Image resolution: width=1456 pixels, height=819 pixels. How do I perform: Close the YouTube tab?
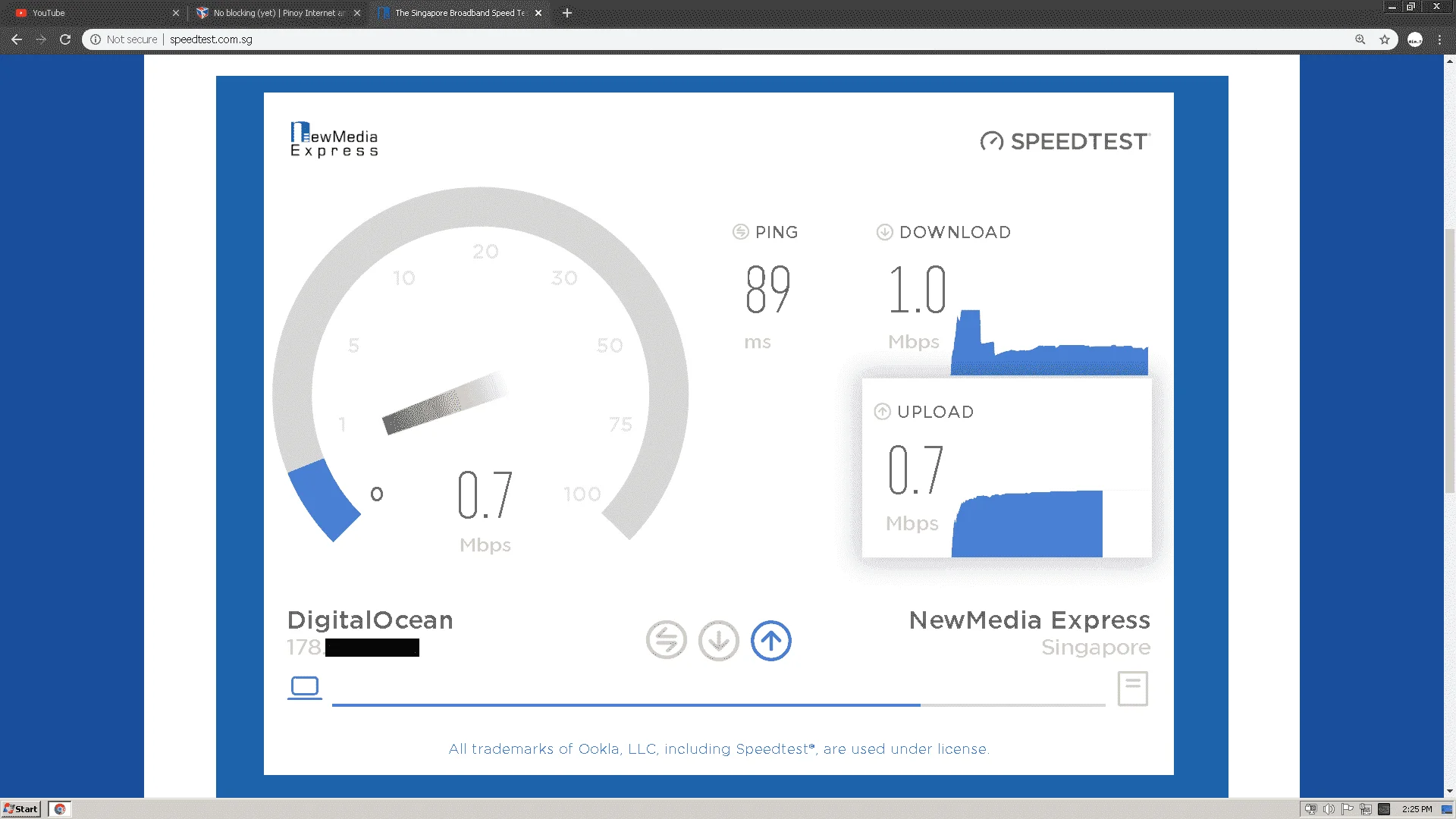click(175, 13)
